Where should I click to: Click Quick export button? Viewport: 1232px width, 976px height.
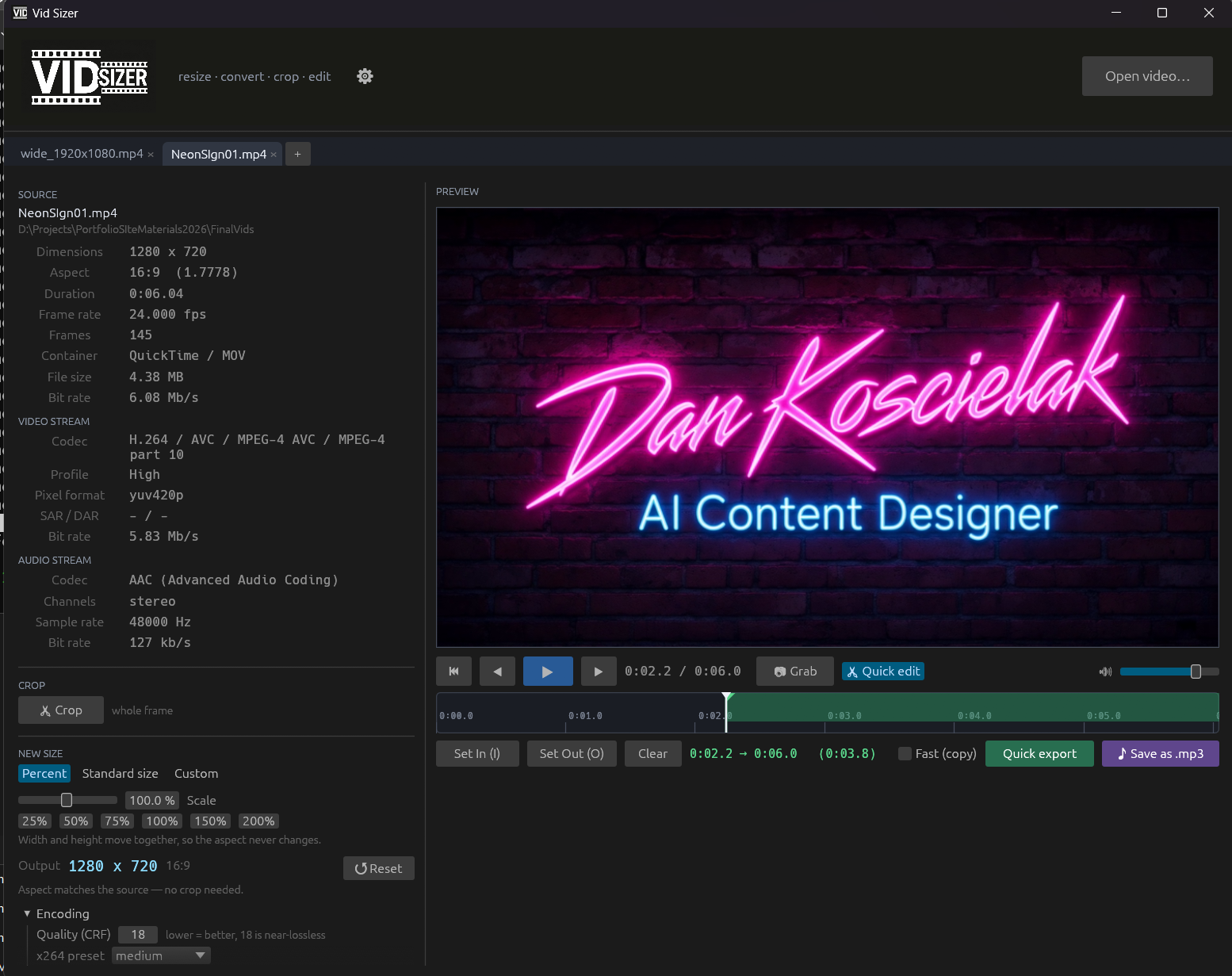(x=1039, y=754)
